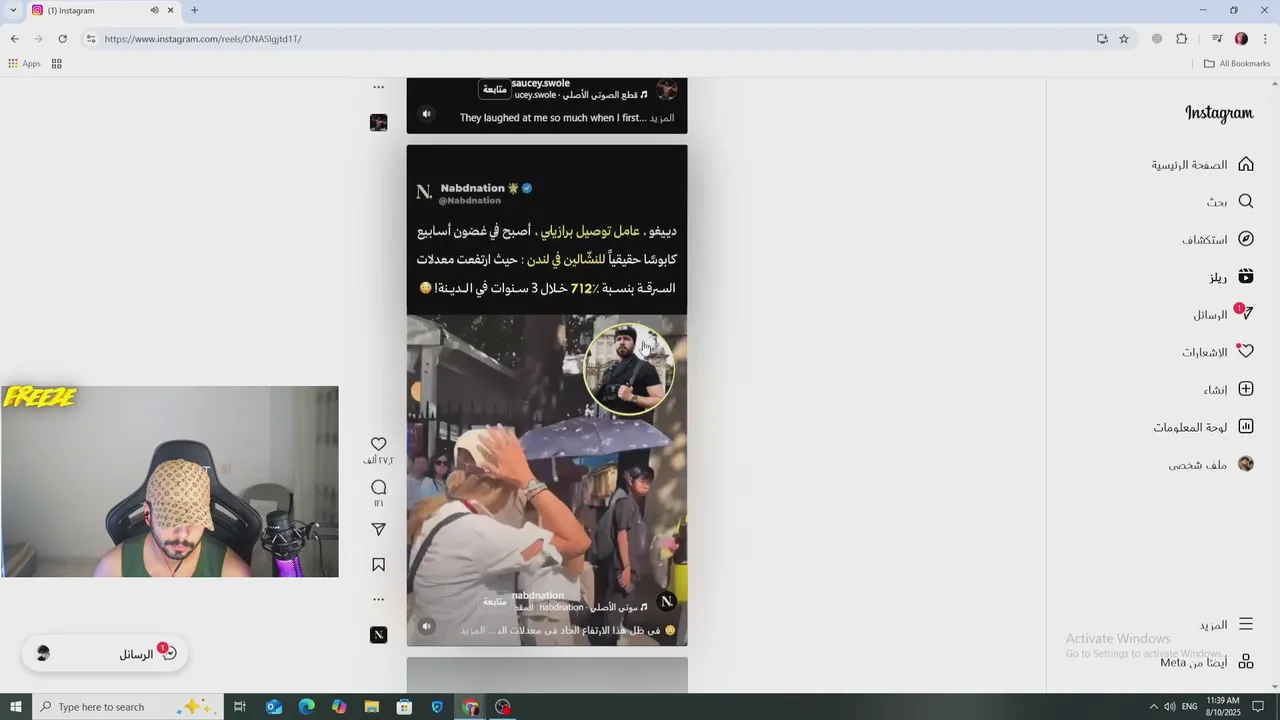Bookmark this page with the star icon
Image resolution: width=1280 pixels, height=720 pixels.
tap(1124, 39)
